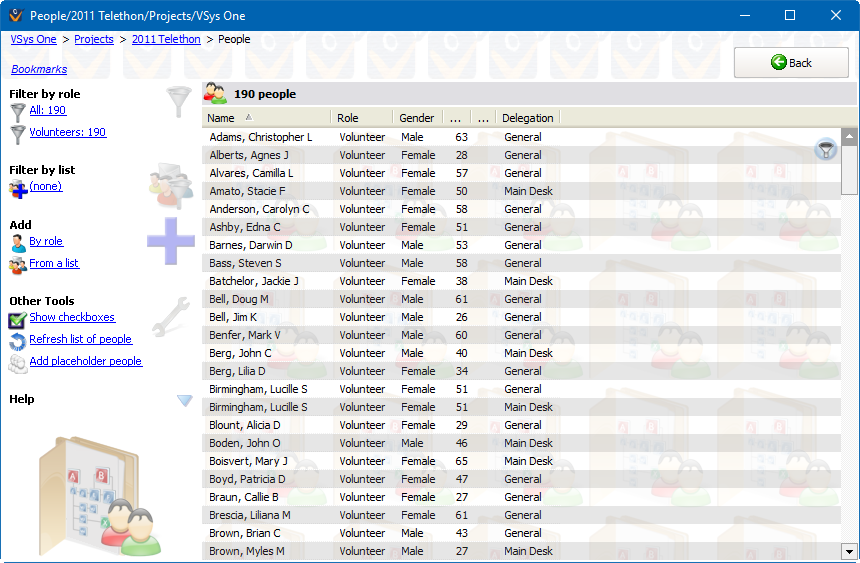Click the group icon beside From a list
The height and width of the screenshot is (563, 860).
point(18,265)
